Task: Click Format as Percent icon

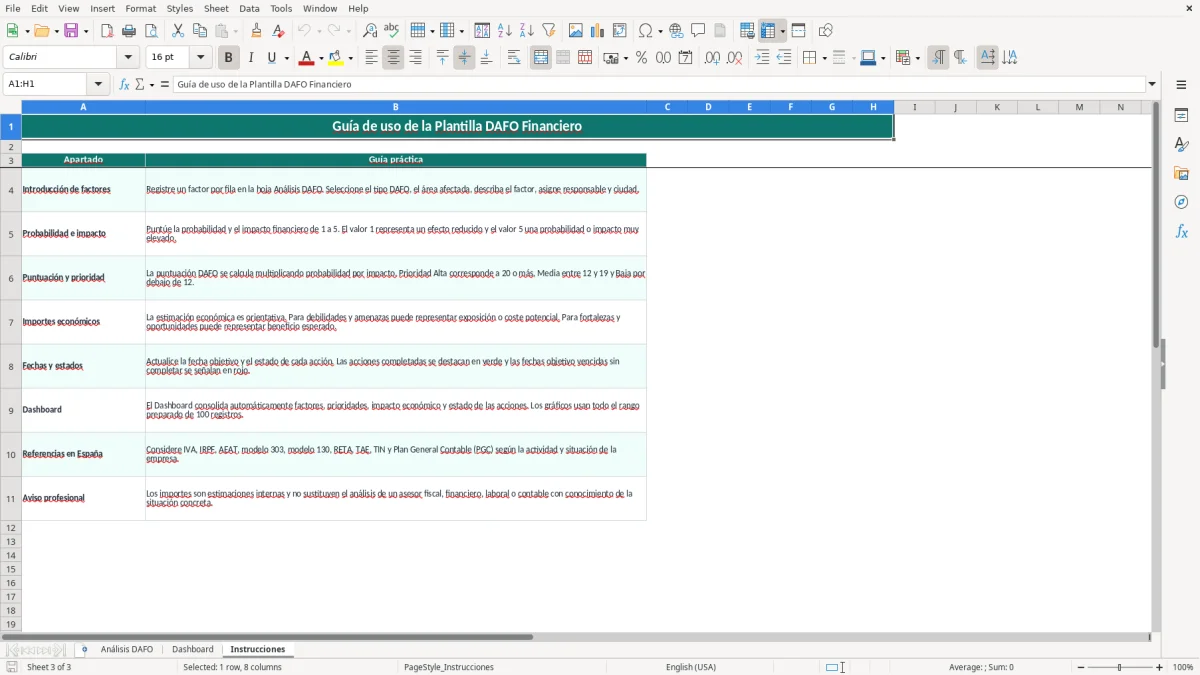Action: pos(641,58)
